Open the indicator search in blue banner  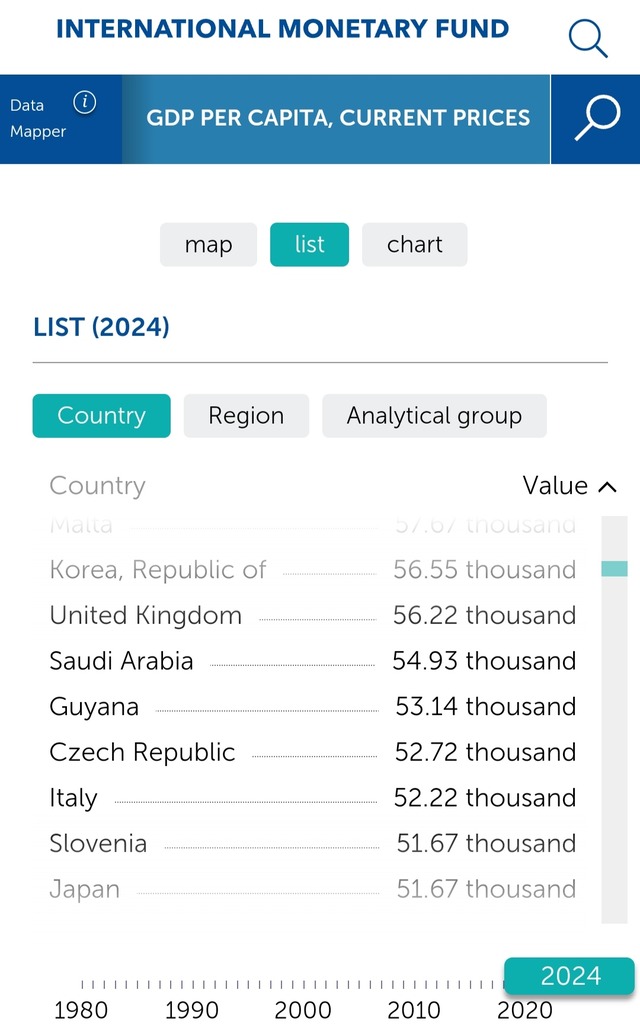coord(596,119)
